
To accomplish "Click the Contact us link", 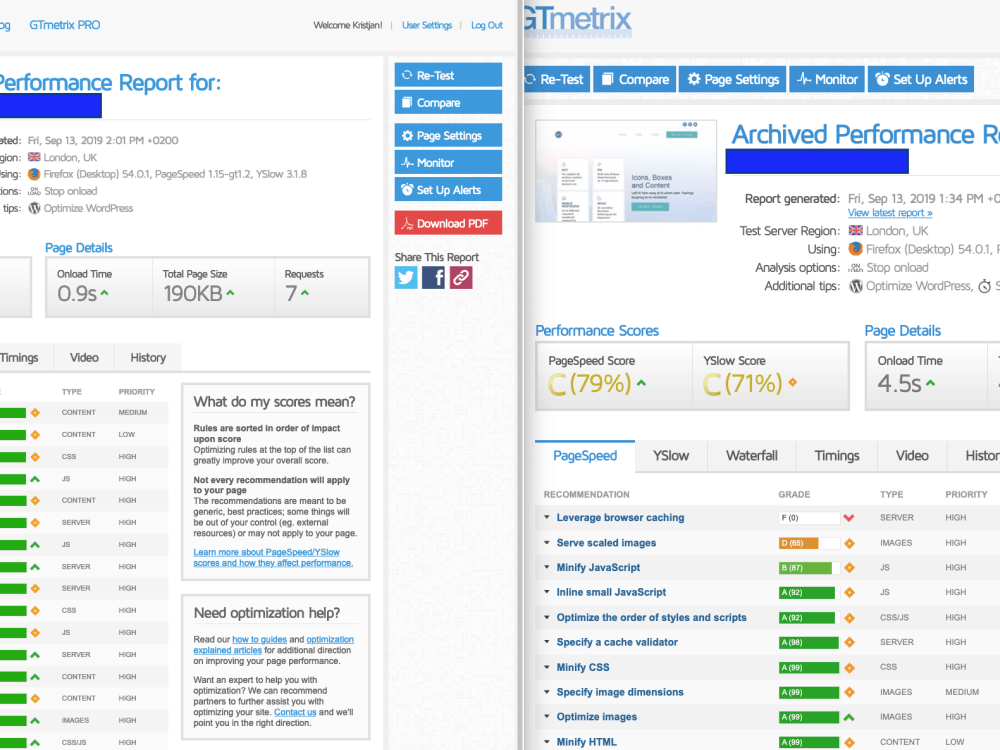I will pos(295,712).
